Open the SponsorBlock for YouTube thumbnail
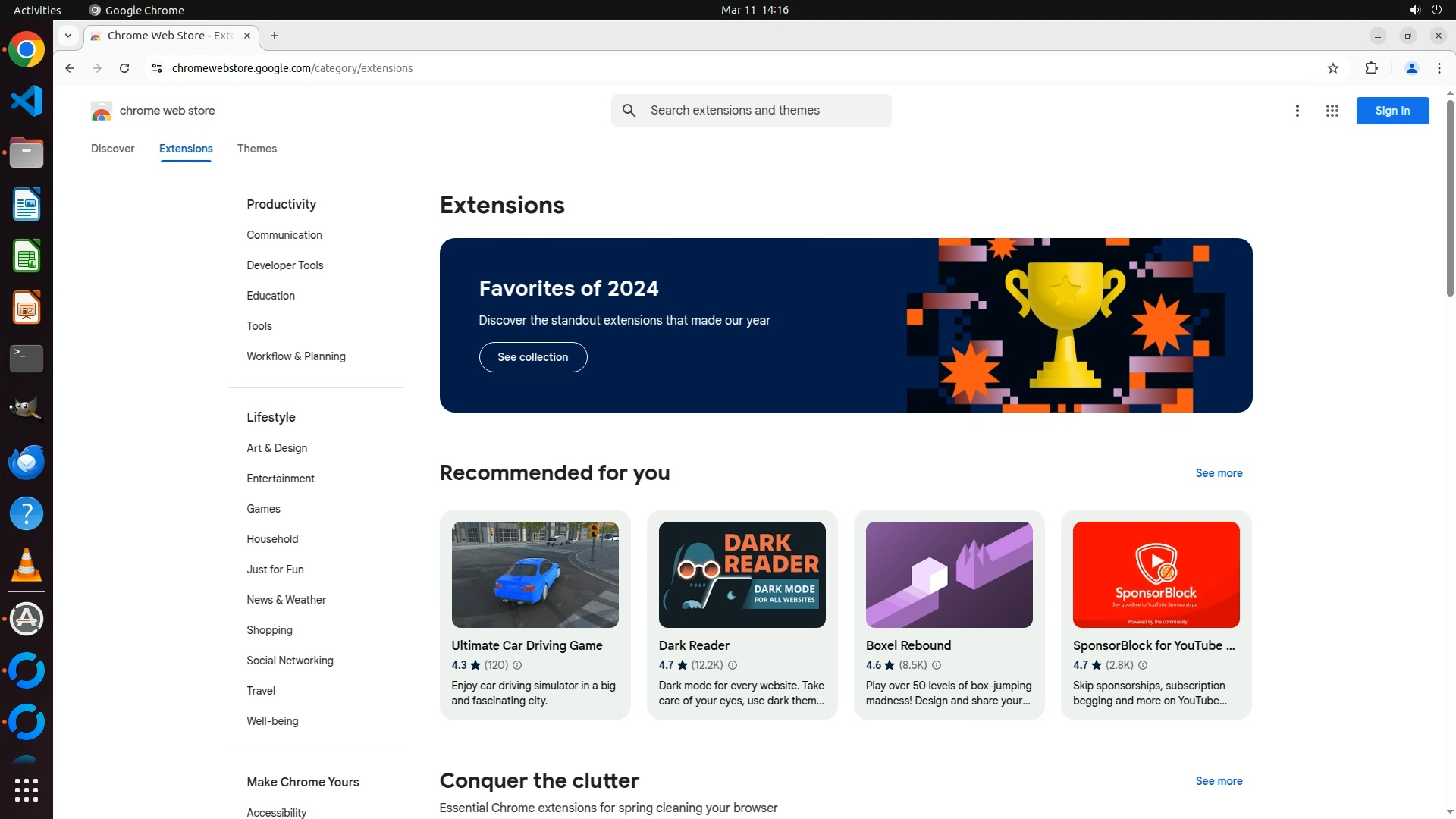1456x819 pixels. click(x=1156, y=574)
